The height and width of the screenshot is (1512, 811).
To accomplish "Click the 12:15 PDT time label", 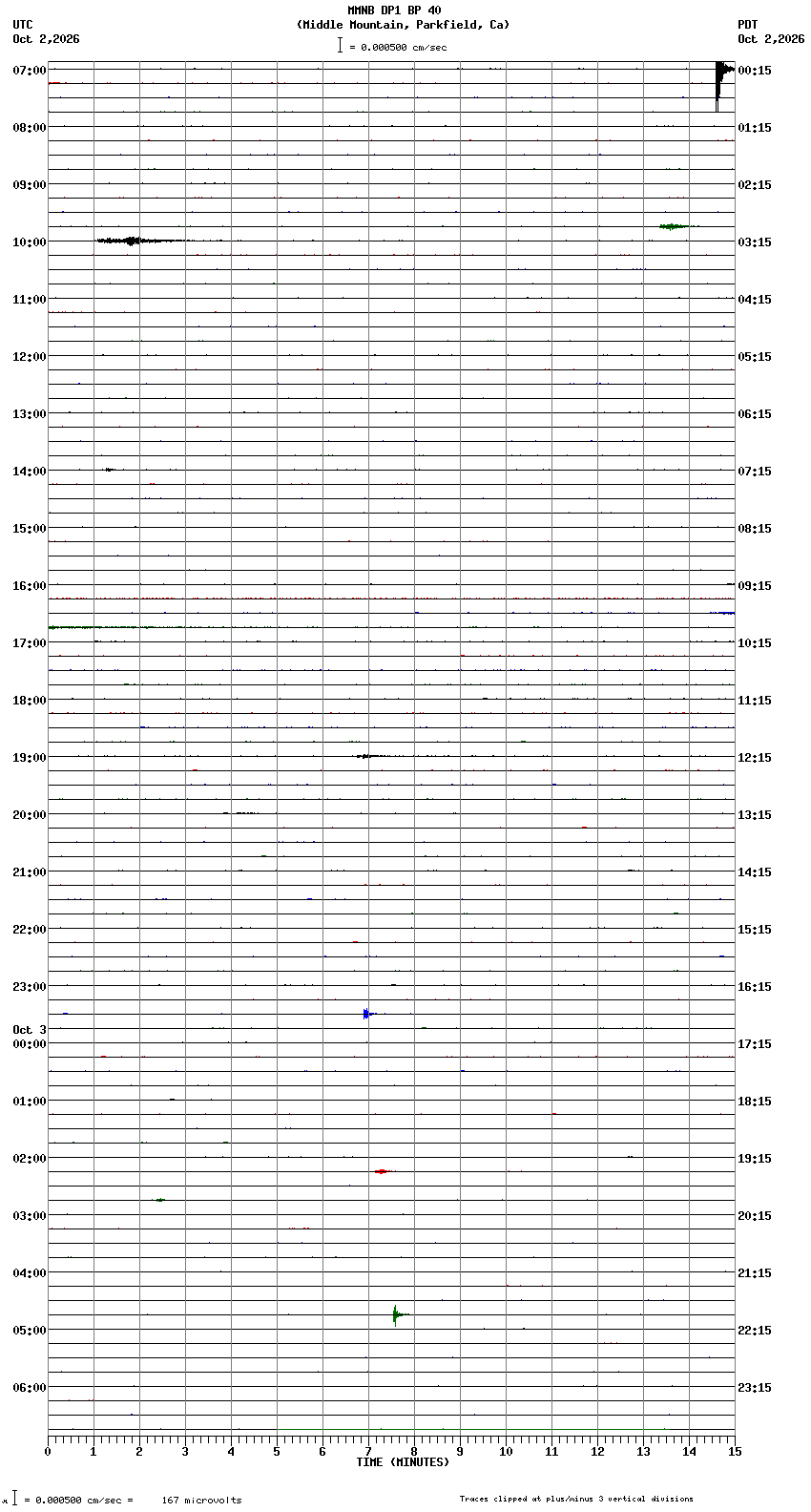I will pyautogui.click(x=755, y=758).
